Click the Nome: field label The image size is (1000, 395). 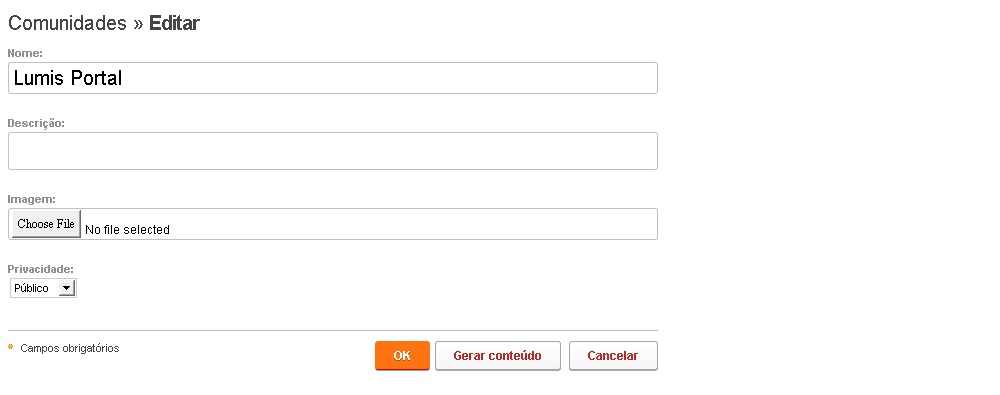pyautogui.click(x=25, y=53)
